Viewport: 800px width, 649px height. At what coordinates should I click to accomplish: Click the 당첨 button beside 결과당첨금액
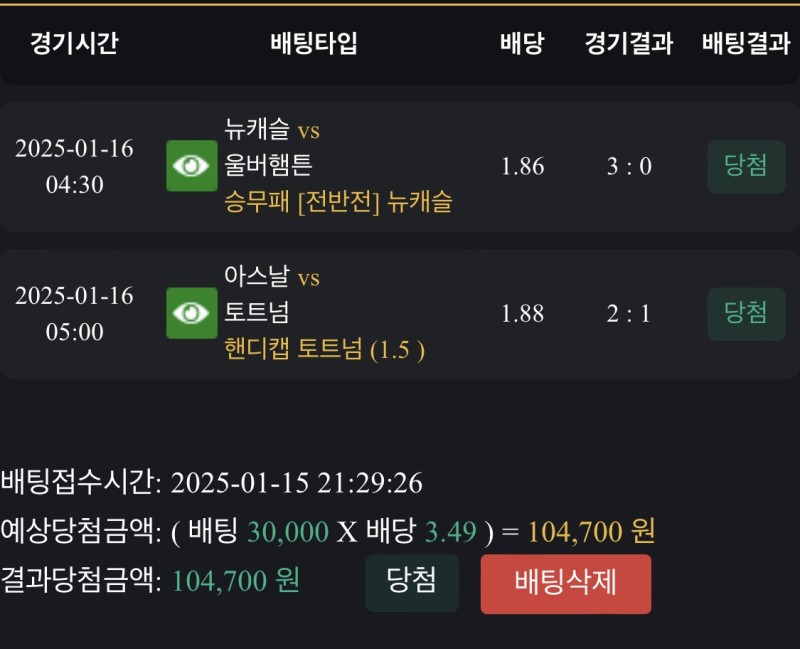pos(412,582)
